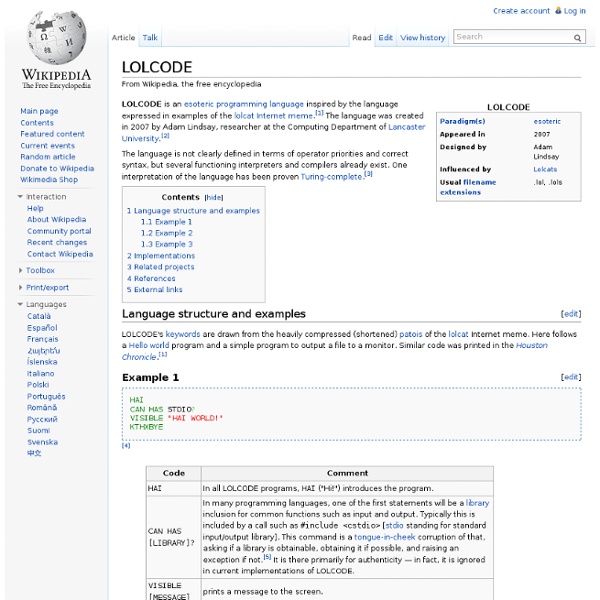Switch to Chinese language version

click(34, 453)
